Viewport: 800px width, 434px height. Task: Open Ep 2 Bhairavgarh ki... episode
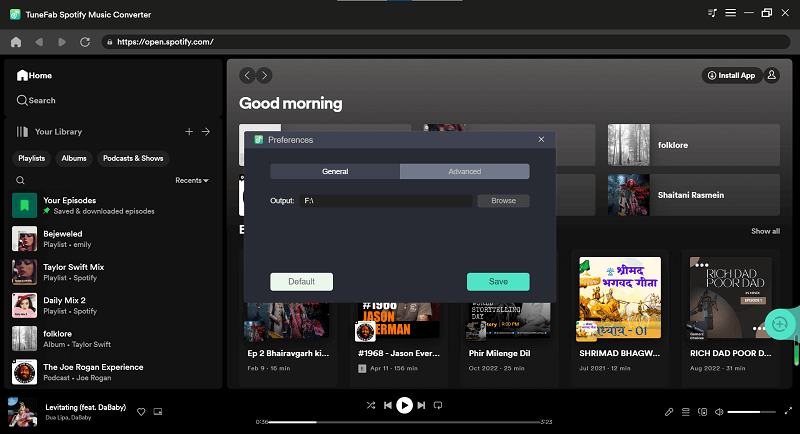(x=288, y=345)
